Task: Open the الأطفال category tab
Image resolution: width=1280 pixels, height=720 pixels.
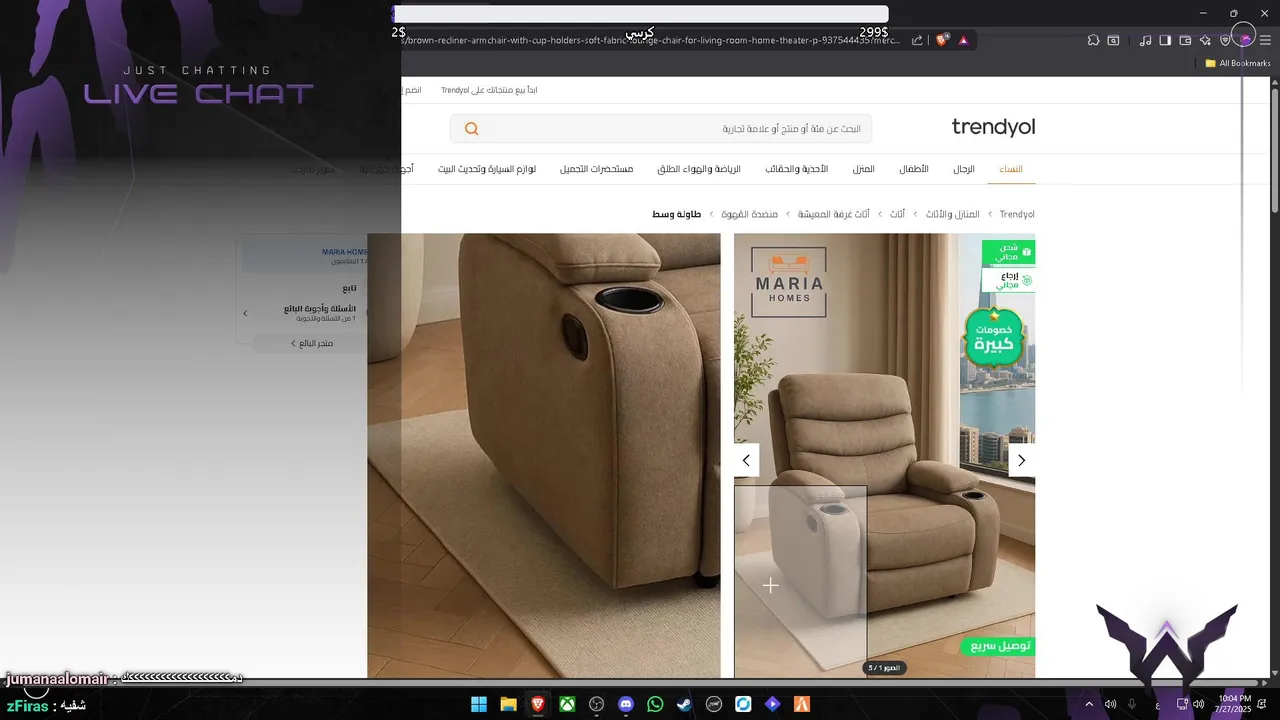Action: click(914, 169)
